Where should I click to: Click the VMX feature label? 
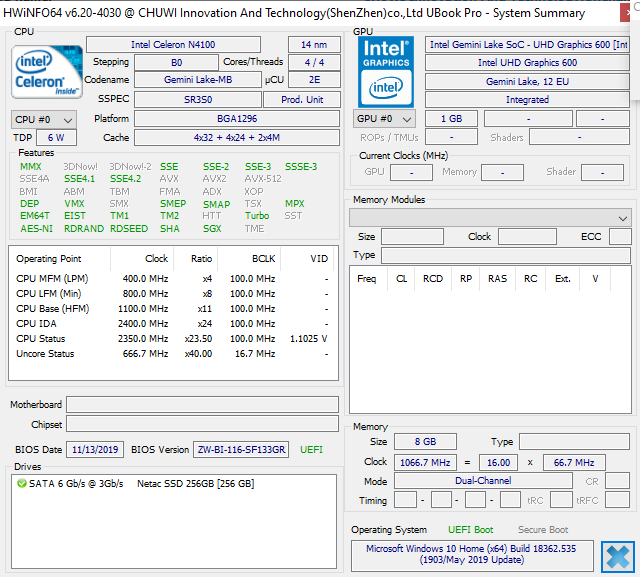74,204
